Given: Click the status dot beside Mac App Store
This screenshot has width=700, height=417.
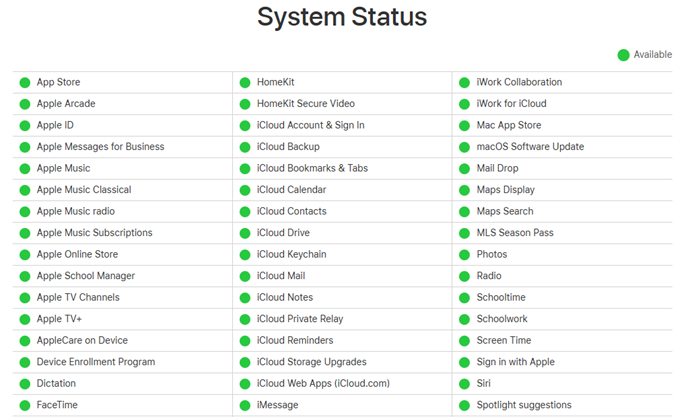Looking at the screenshot, I should click(465, 126).
